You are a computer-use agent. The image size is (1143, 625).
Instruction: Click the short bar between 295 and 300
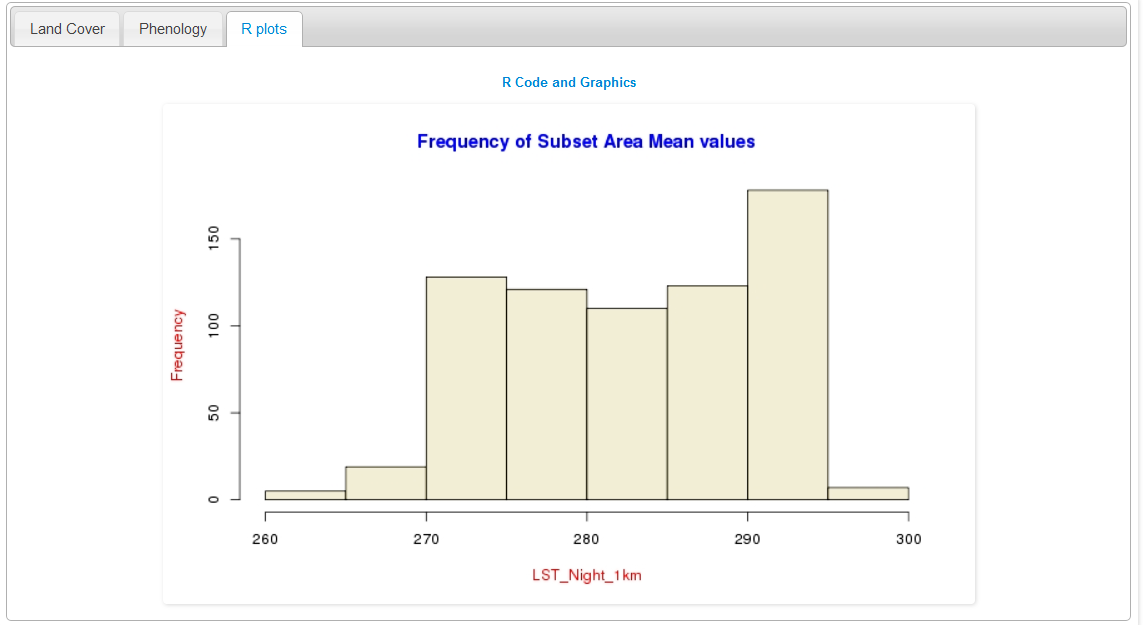coord(868,493)
